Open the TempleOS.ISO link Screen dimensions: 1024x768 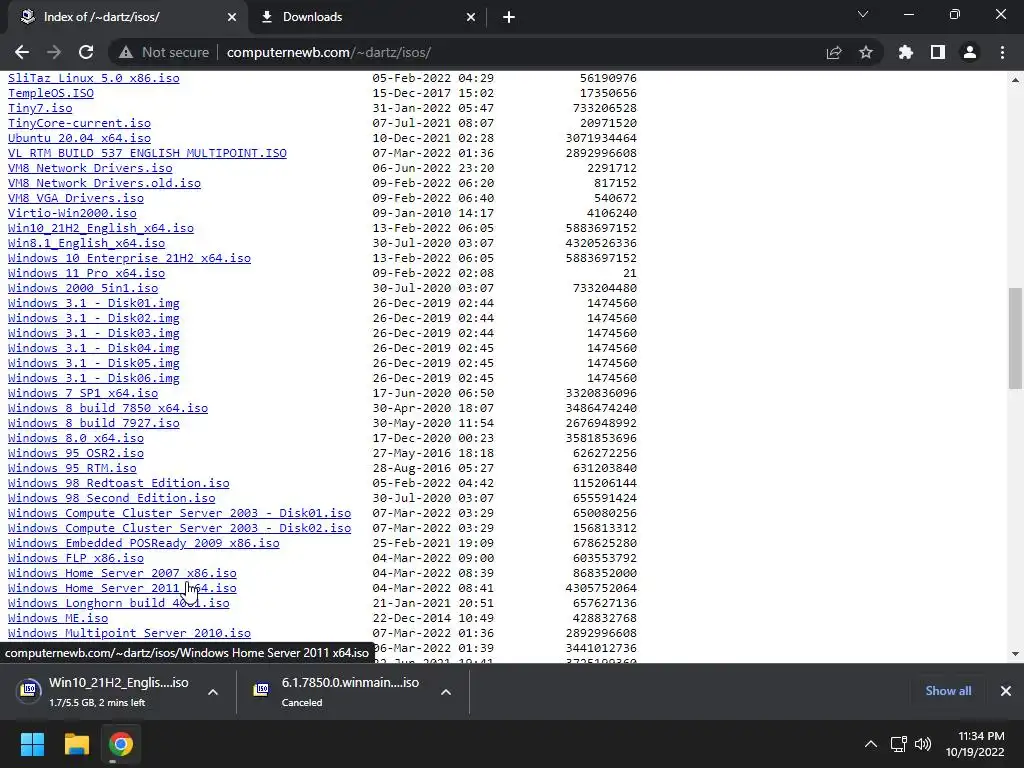click(51, 93)
